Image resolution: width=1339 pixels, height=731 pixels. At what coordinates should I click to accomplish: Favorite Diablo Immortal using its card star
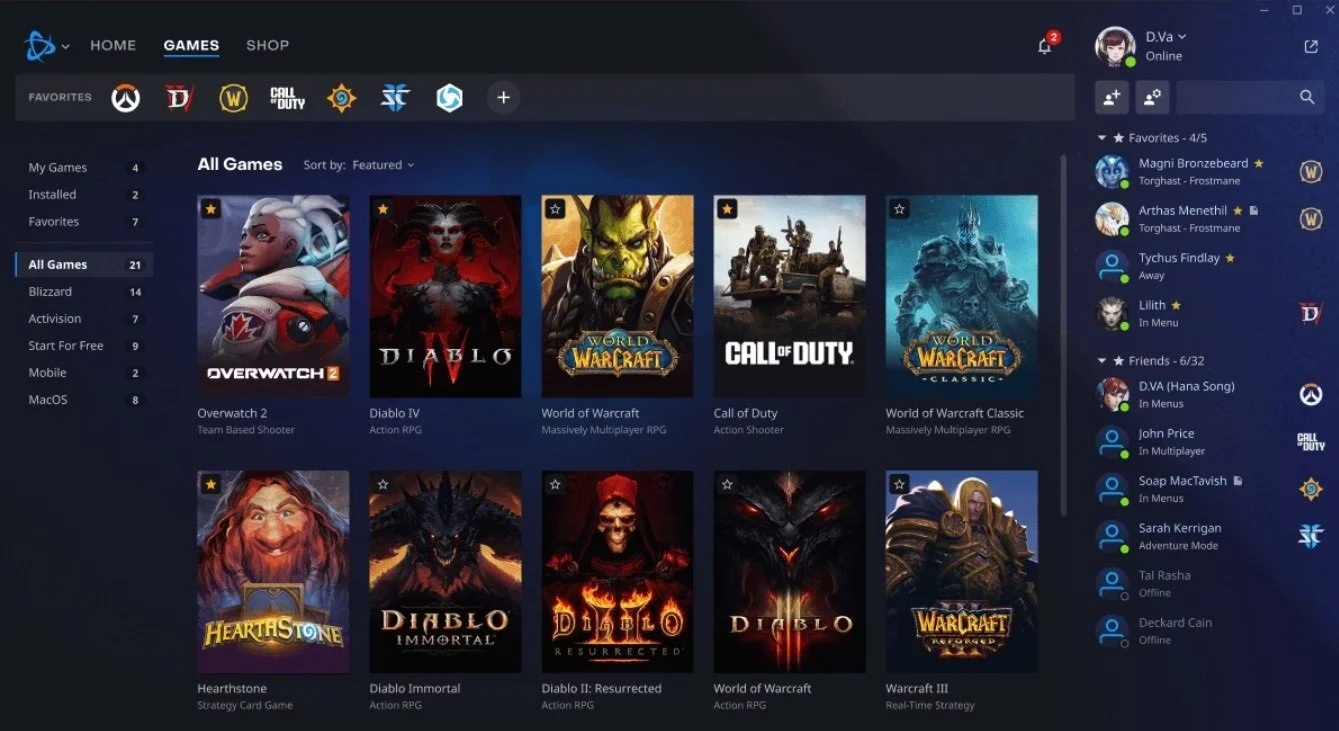click(383, 485)
